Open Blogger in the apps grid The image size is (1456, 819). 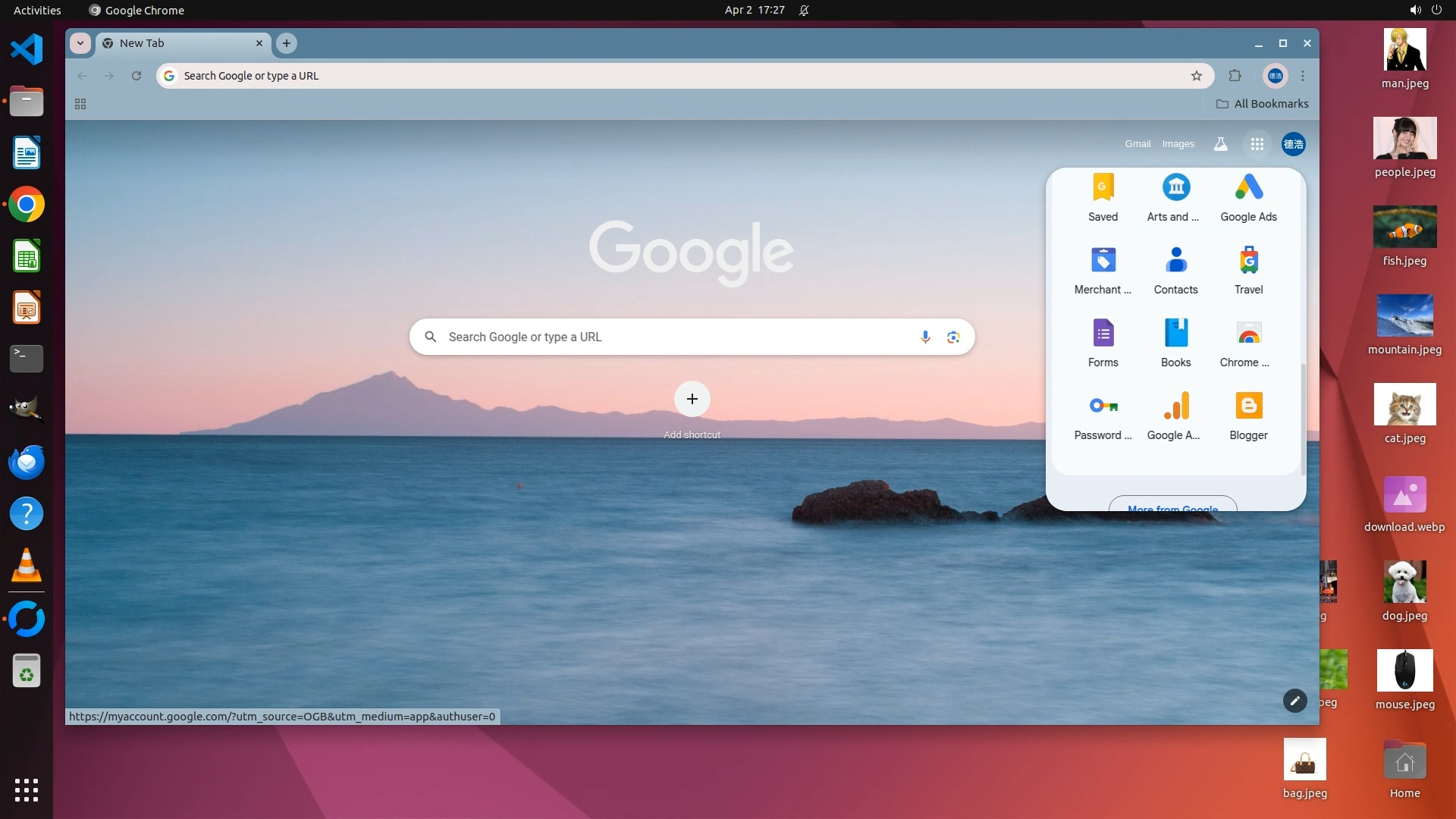(1248, 416)
